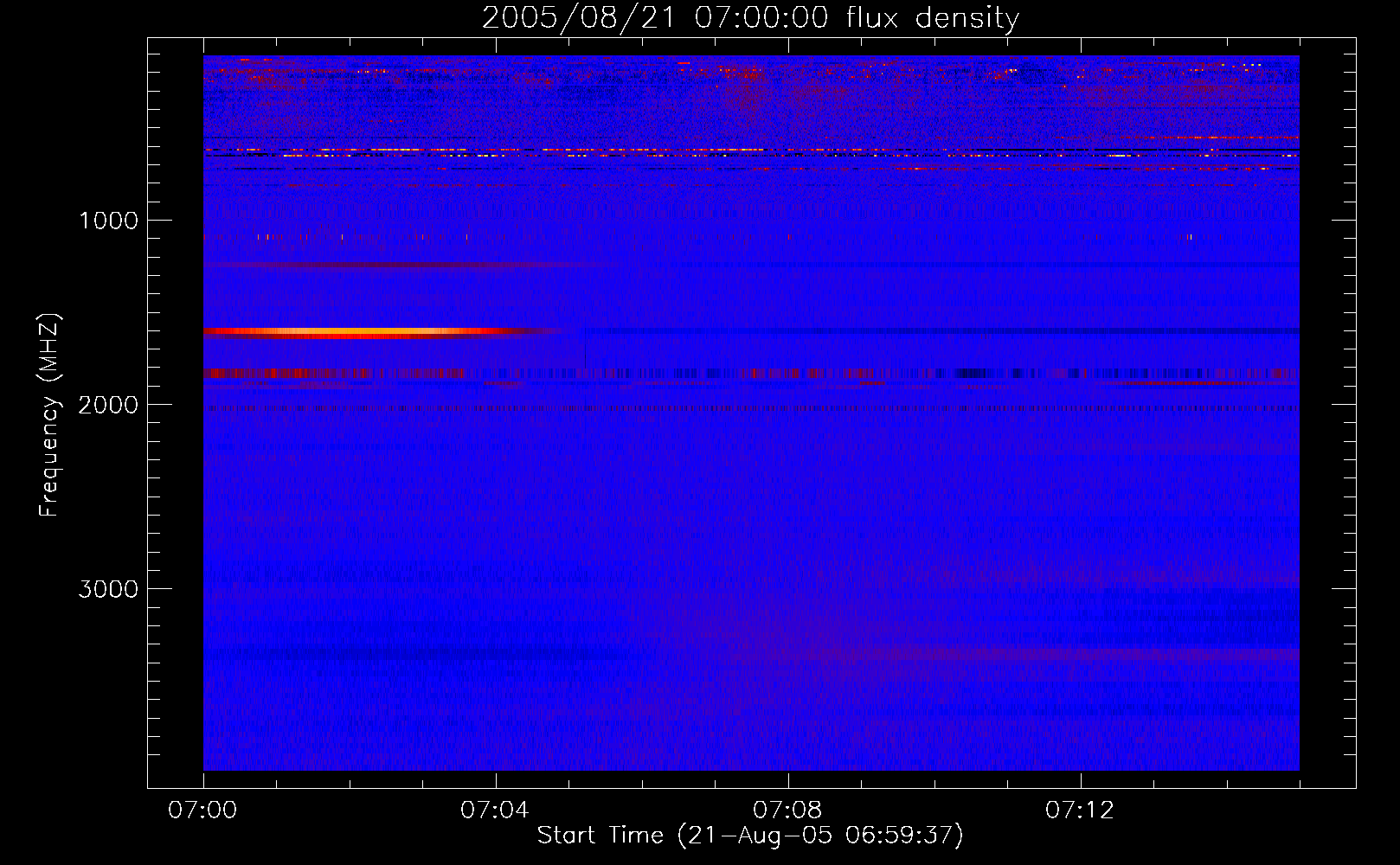
Task: Click the 3000 frequency tick label
Action: (108, 589)
